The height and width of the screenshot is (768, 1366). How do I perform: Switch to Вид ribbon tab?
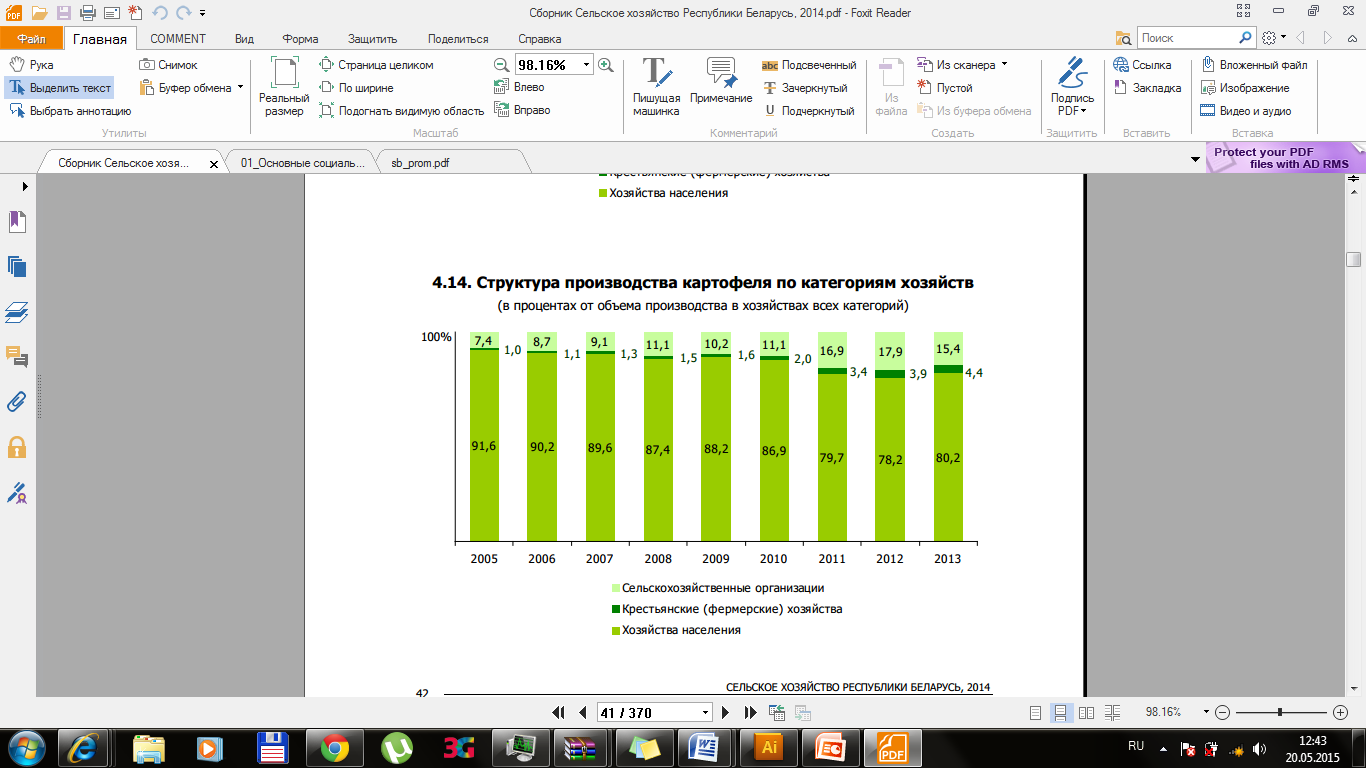244,39
